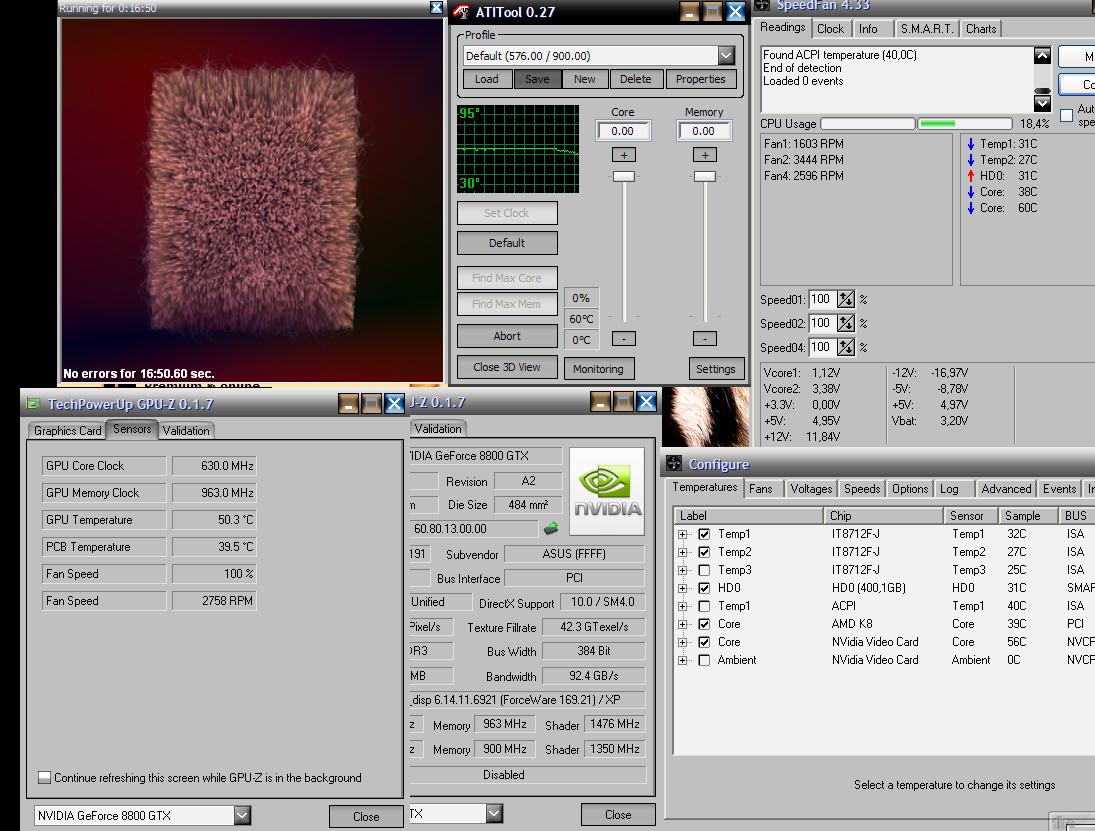1095x831 pixels.
Task: Click the BIOS save chip icon in GPU-Z
Action: 552,529
